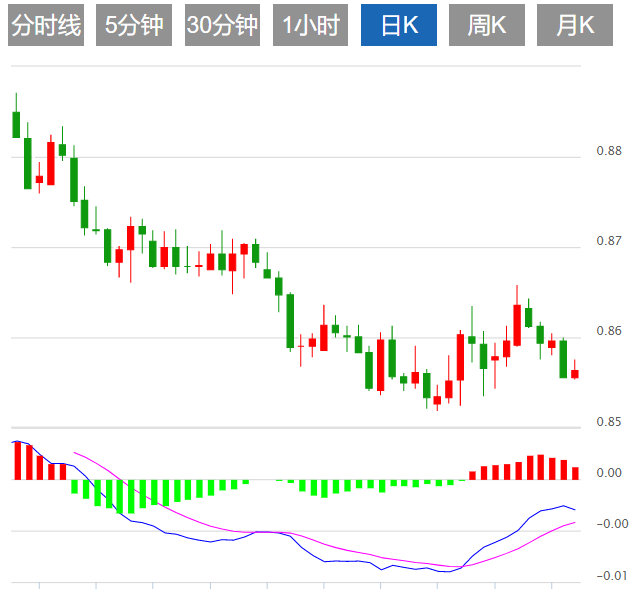
Task: Click the MACD 0.00 axis label
Action: (x=609, y=472)
